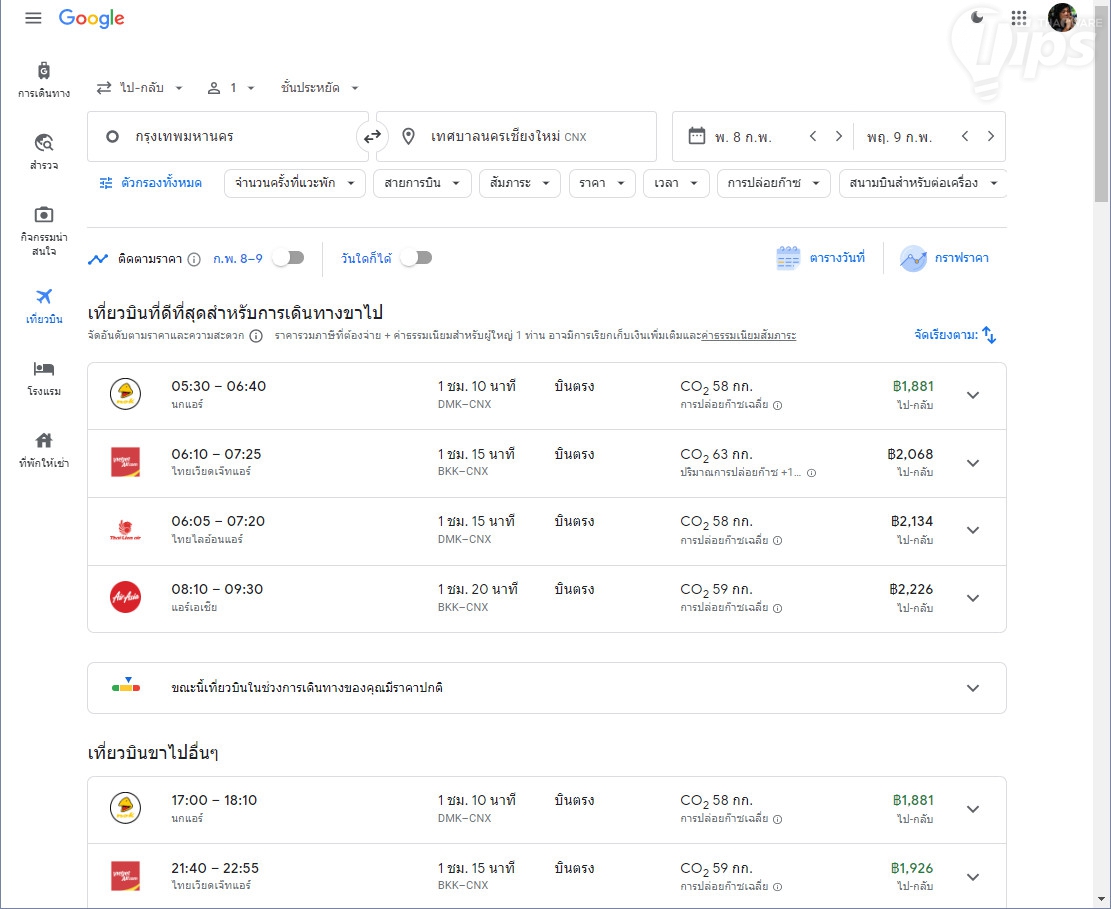The height and width of the screenshot is (909, 1111).
Task: Open the price graph icon
Action: point(913,259)
